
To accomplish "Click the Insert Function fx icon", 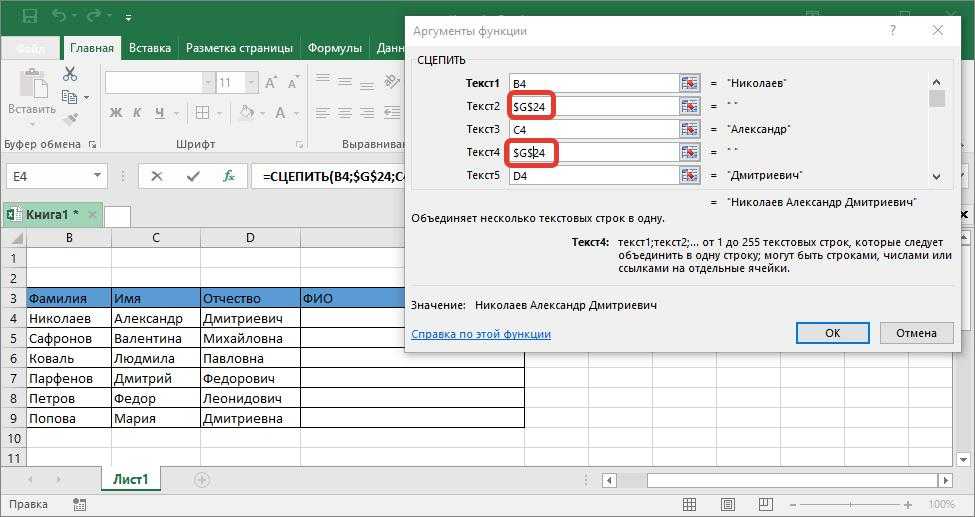I will [229, 176].
